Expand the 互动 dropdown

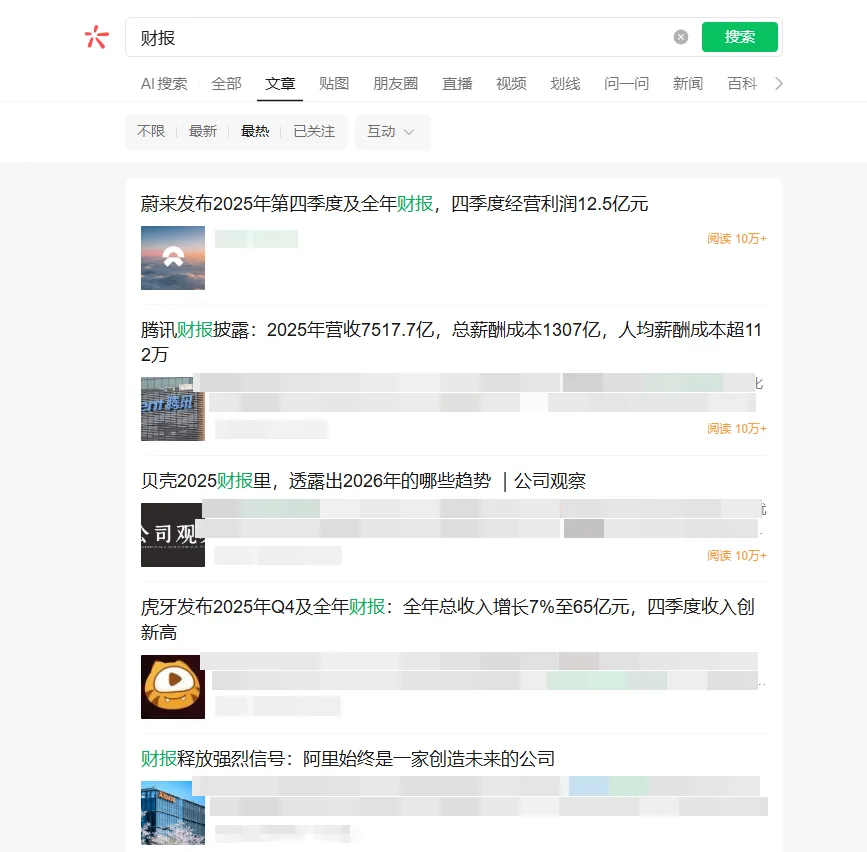coord(391,132)
